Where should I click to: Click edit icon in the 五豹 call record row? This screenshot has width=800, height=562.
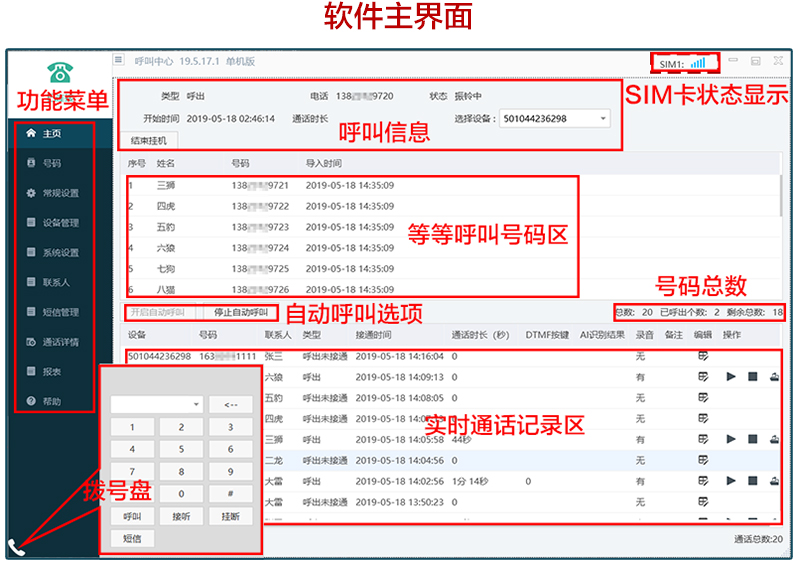click(x=703, y=397)
